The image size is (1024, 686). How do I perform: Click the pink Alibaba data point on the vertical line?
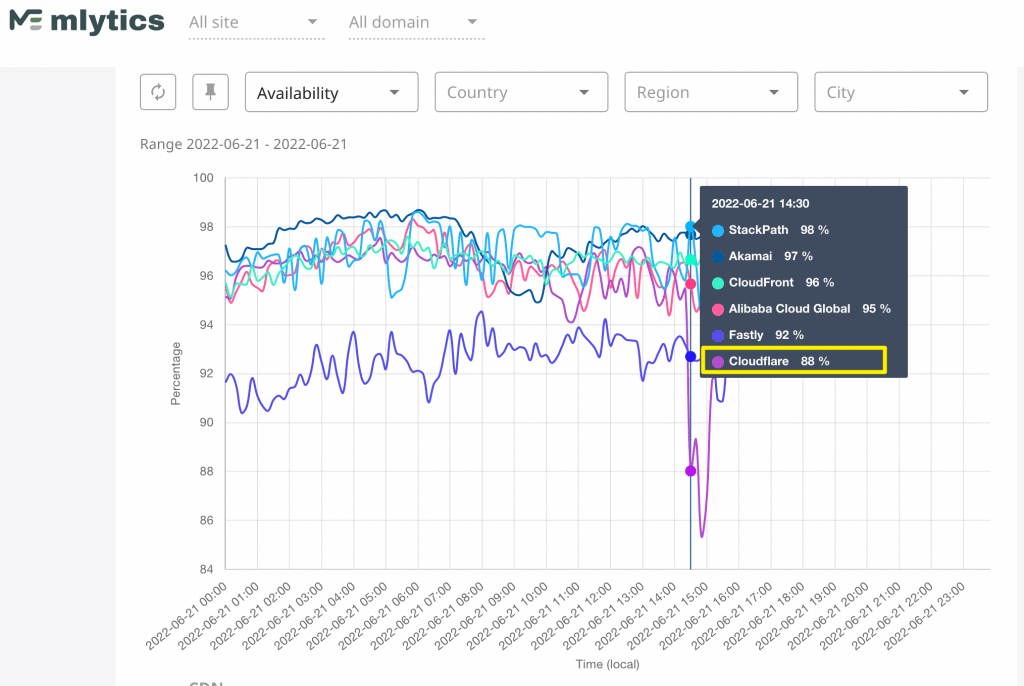690,284
